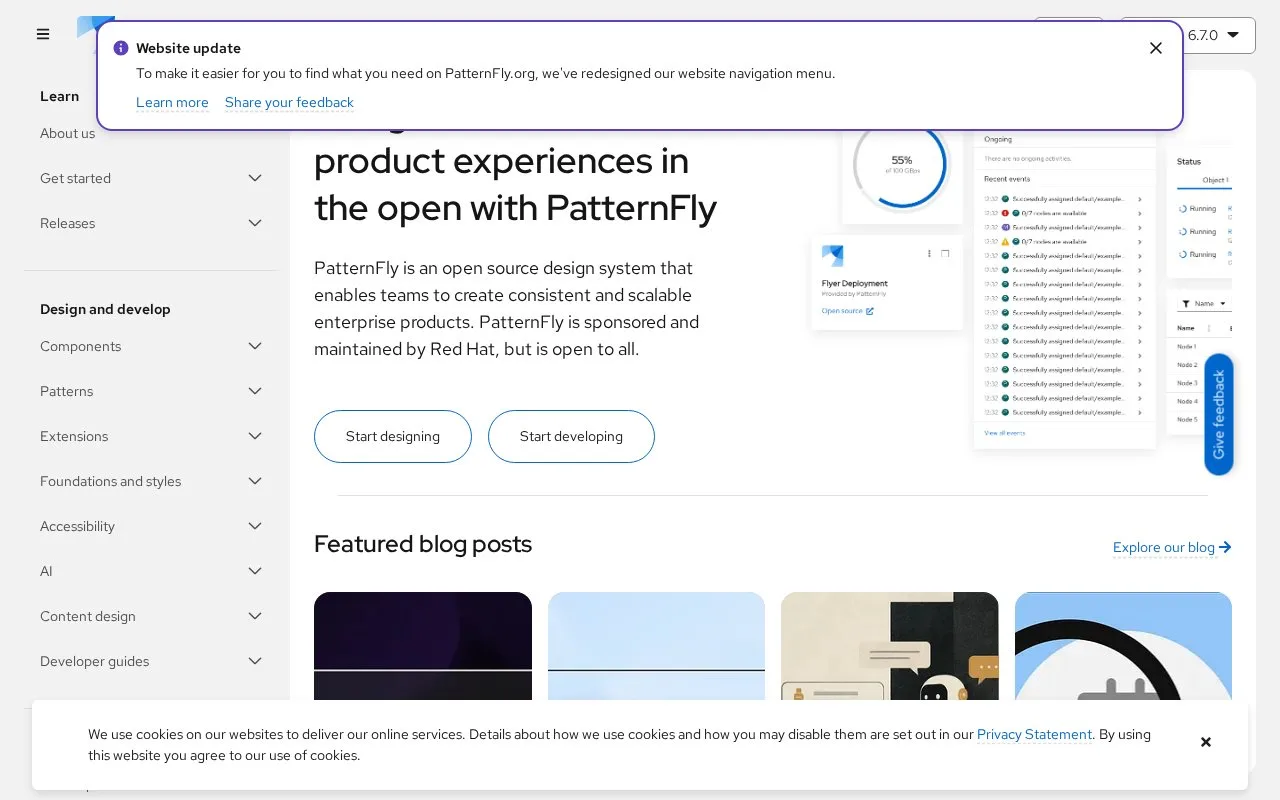Dismiss the cookie notice
This screenshot has width=1280, height=800.
click(1206, 742)
